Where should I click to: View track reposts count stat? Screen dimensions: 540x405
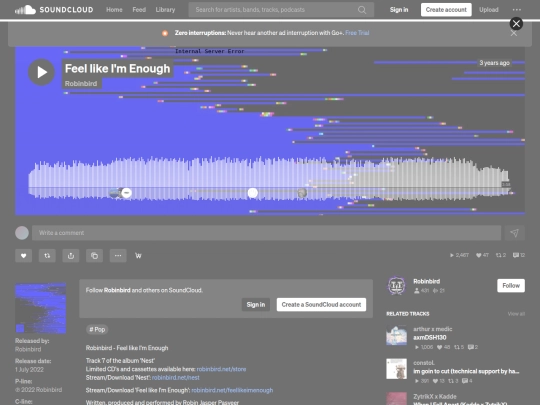click(501, 255)
